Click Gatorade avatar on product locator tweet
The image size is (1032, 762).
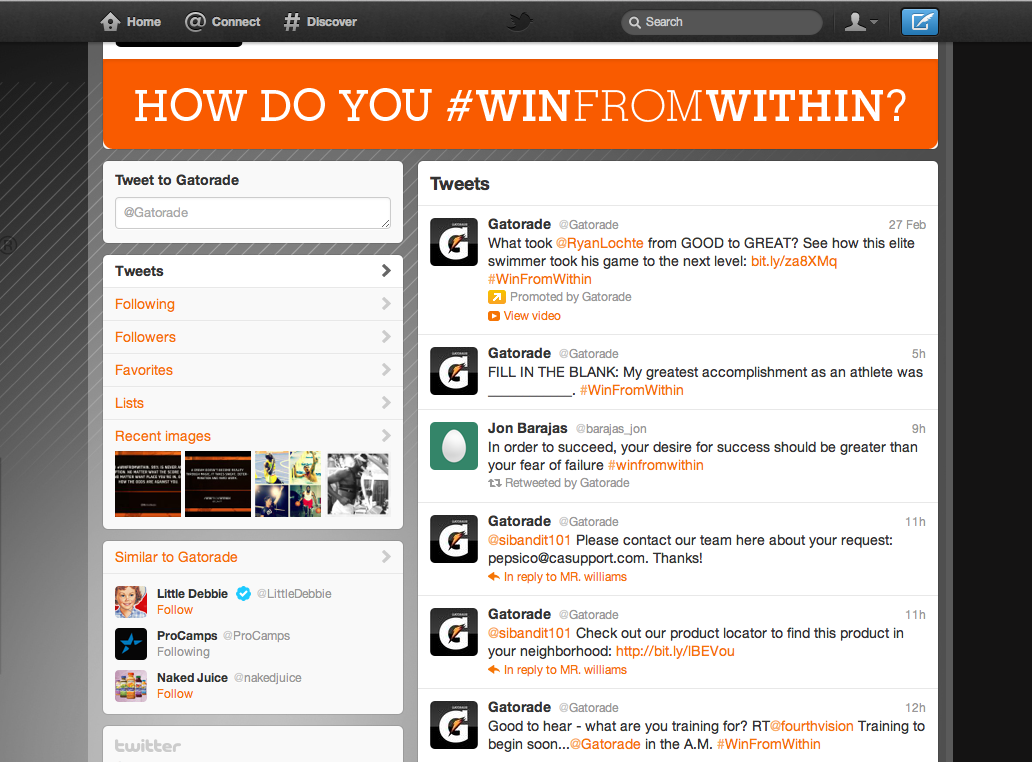click(453, 632)
